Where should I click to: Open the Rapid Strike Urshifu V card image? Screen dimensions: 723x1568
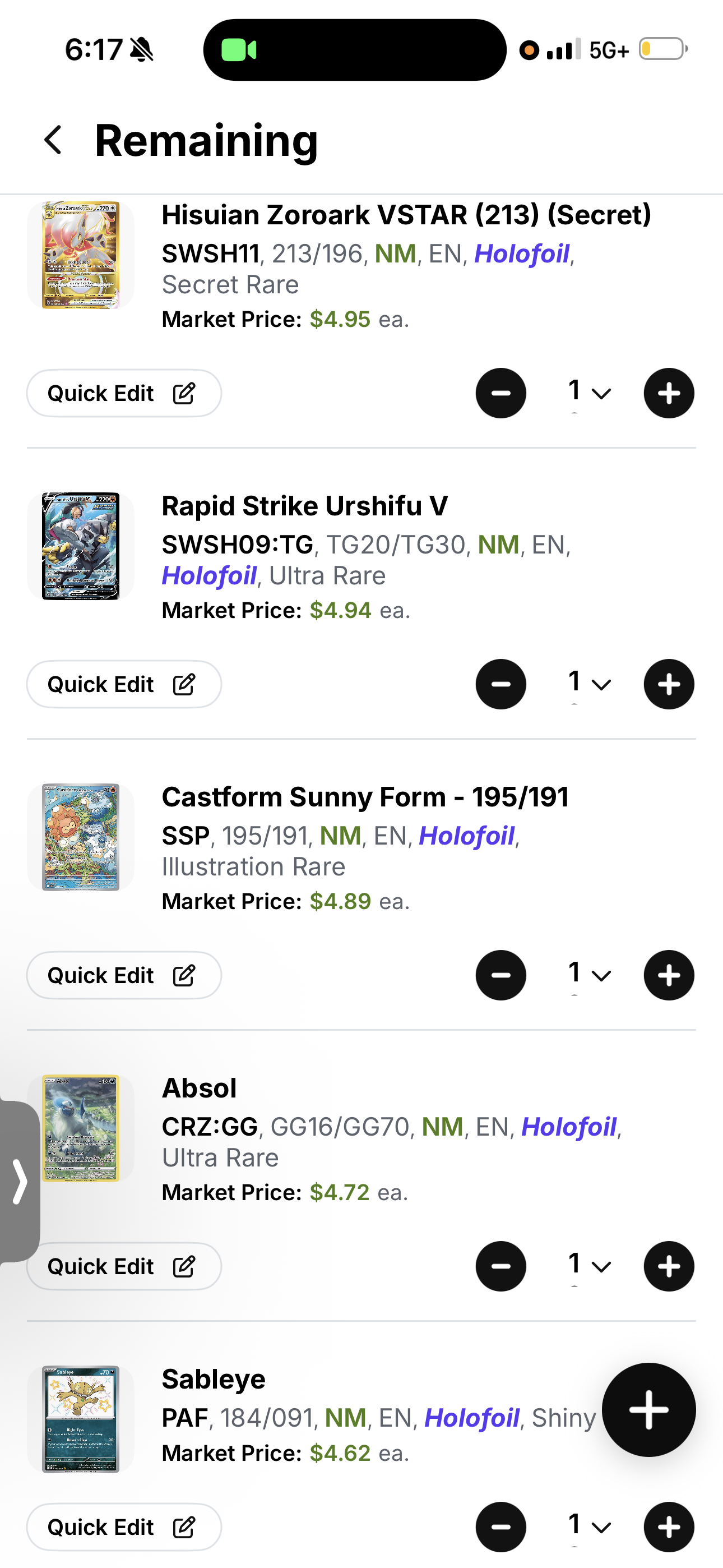click(80, 546)
